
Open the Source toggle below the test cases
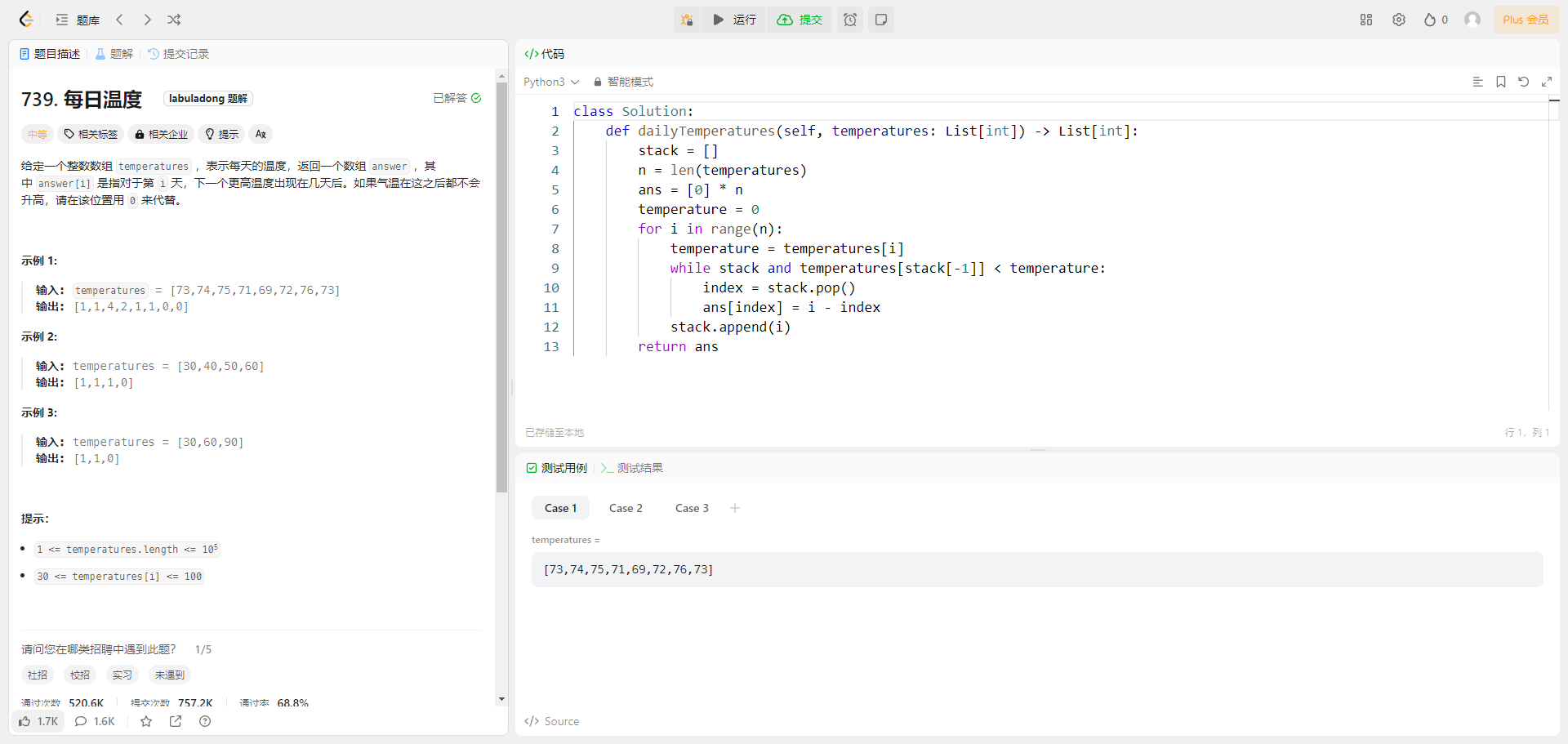point(552,721)
